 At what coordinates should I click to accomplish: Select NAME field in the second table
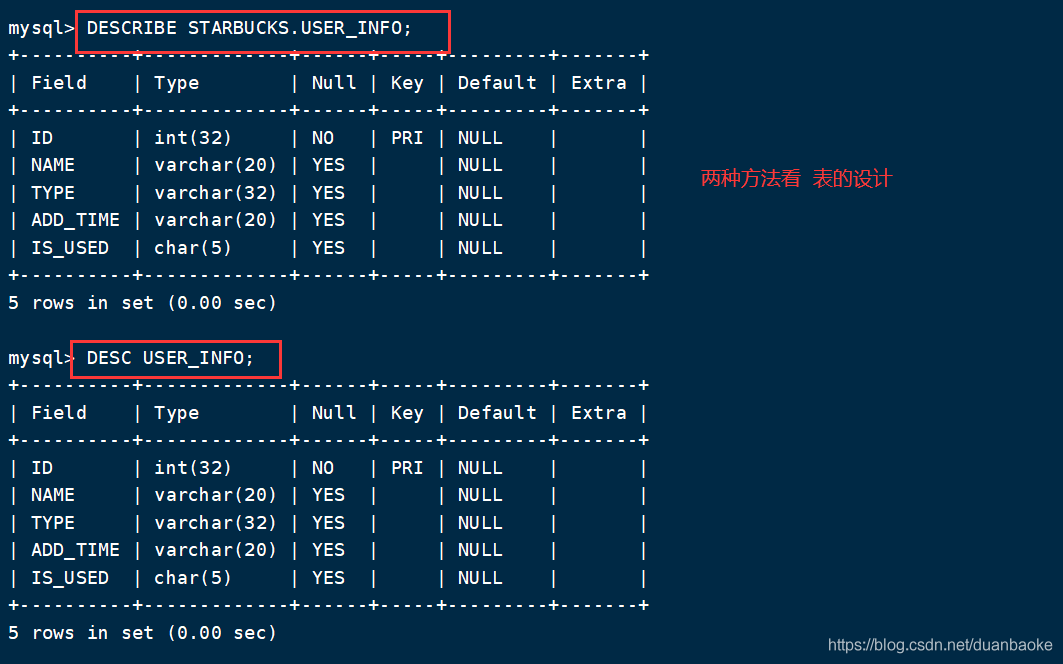click(53, 495)
